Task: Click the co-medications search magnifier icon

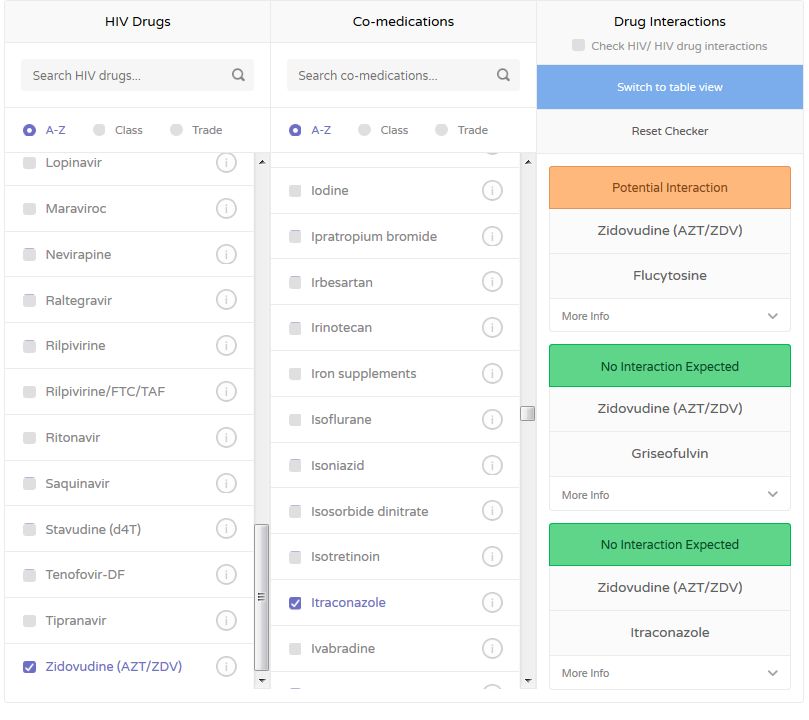Action: [x=503, y=75]
